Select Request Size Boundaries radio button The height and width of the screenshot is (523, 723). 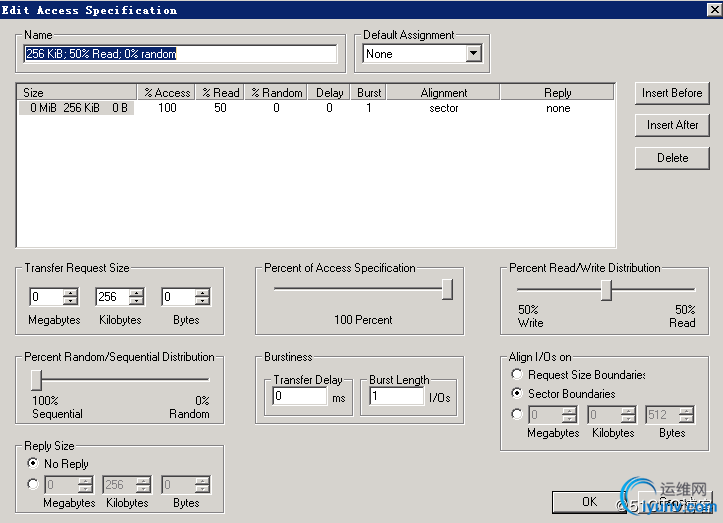(x=516, y=375)
